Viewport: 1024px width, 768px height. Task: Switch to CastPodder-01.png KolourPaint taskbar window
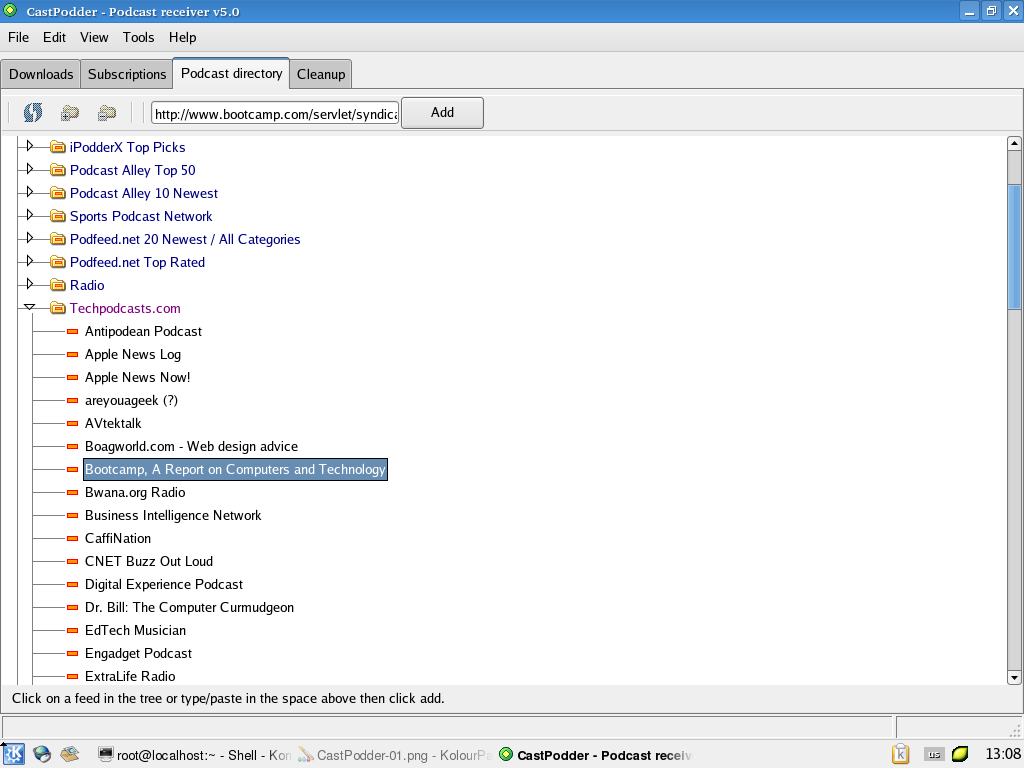394,755
